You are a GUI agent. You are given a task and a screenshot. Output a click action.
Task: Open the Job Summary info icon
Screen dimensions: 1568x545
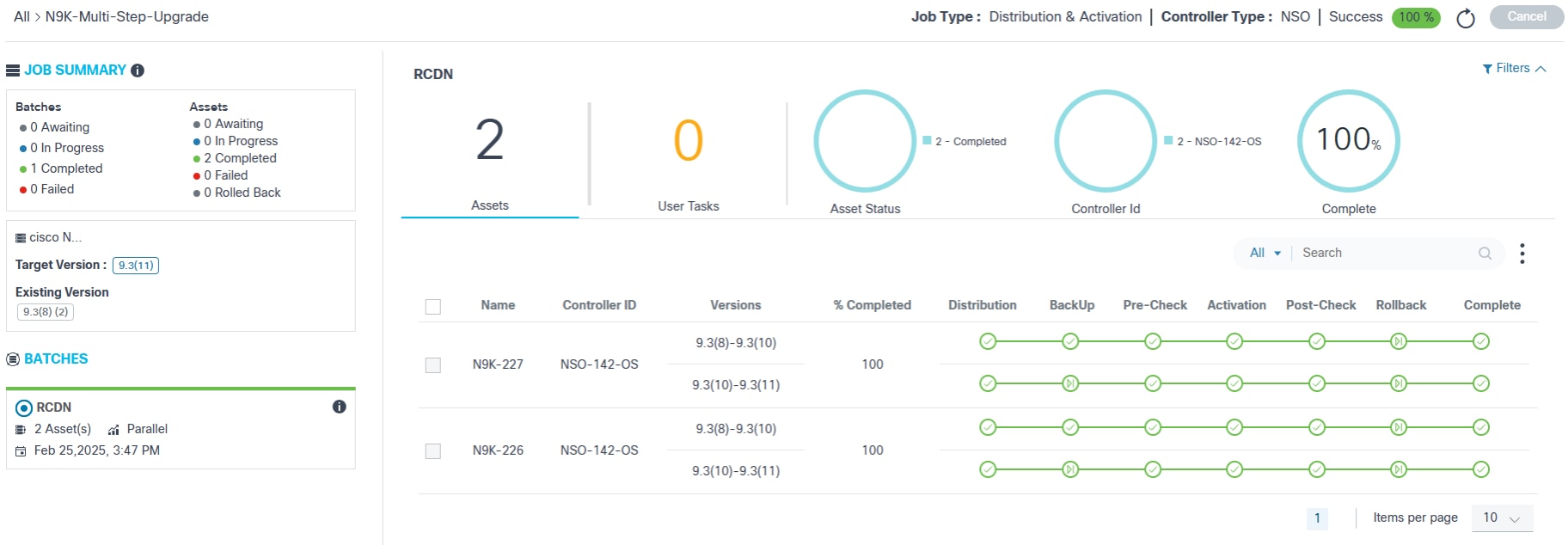pyautogui.click(x=138, y=70)
